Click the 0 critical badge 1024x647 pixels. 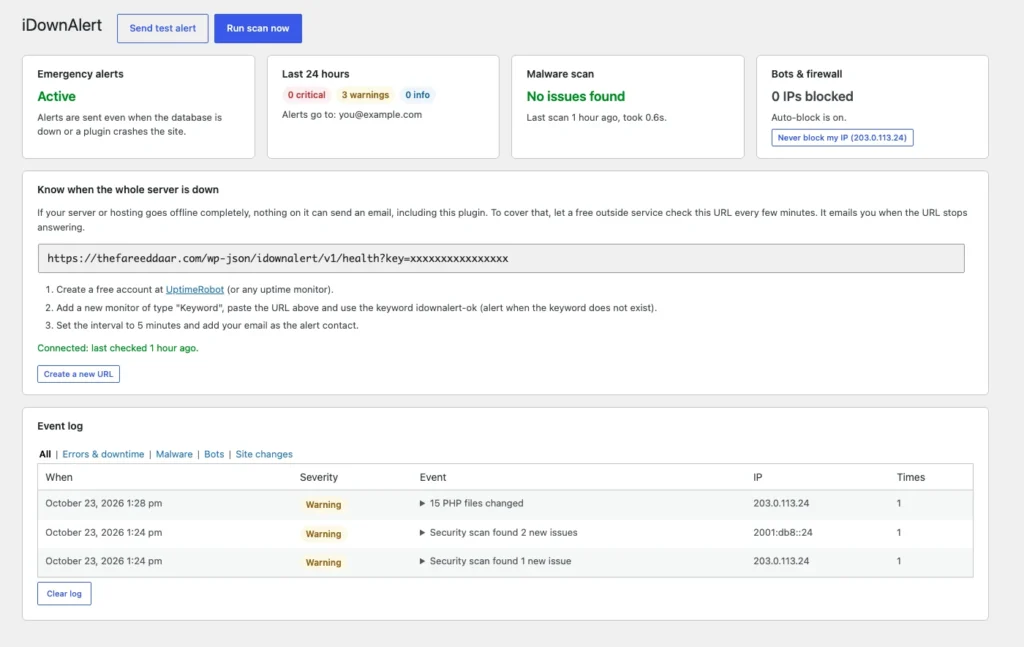[x=306, y=95]
